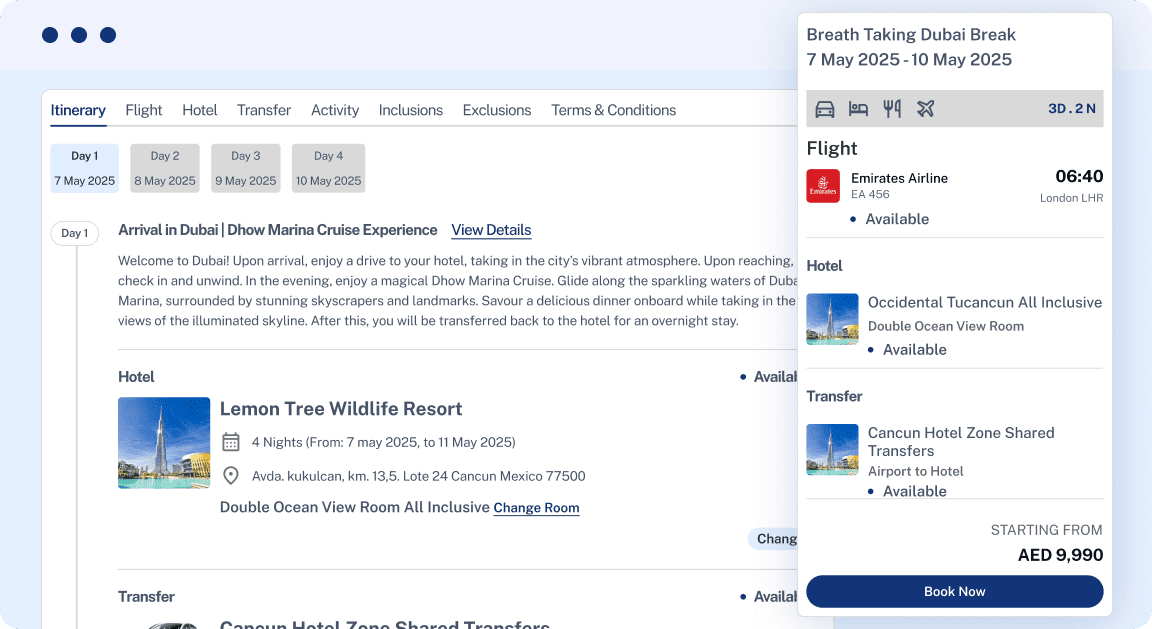Click the Lemon Tree Wildlife Resort photo
The width and height of the screenshot is (1152, 629).
(164, 443)
